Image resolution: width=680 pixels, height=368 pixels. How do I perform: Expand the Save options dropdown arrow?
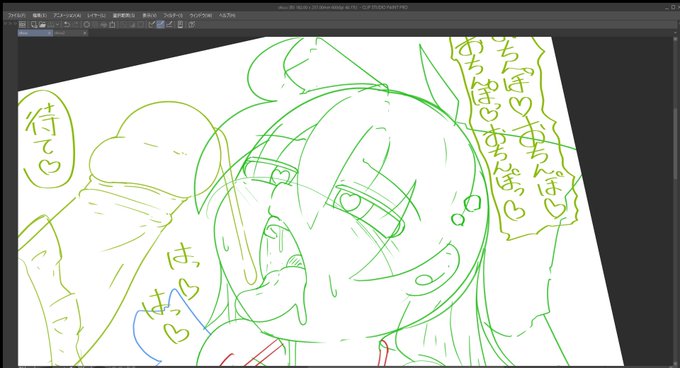pyautogui.click(x=57, y=25)
